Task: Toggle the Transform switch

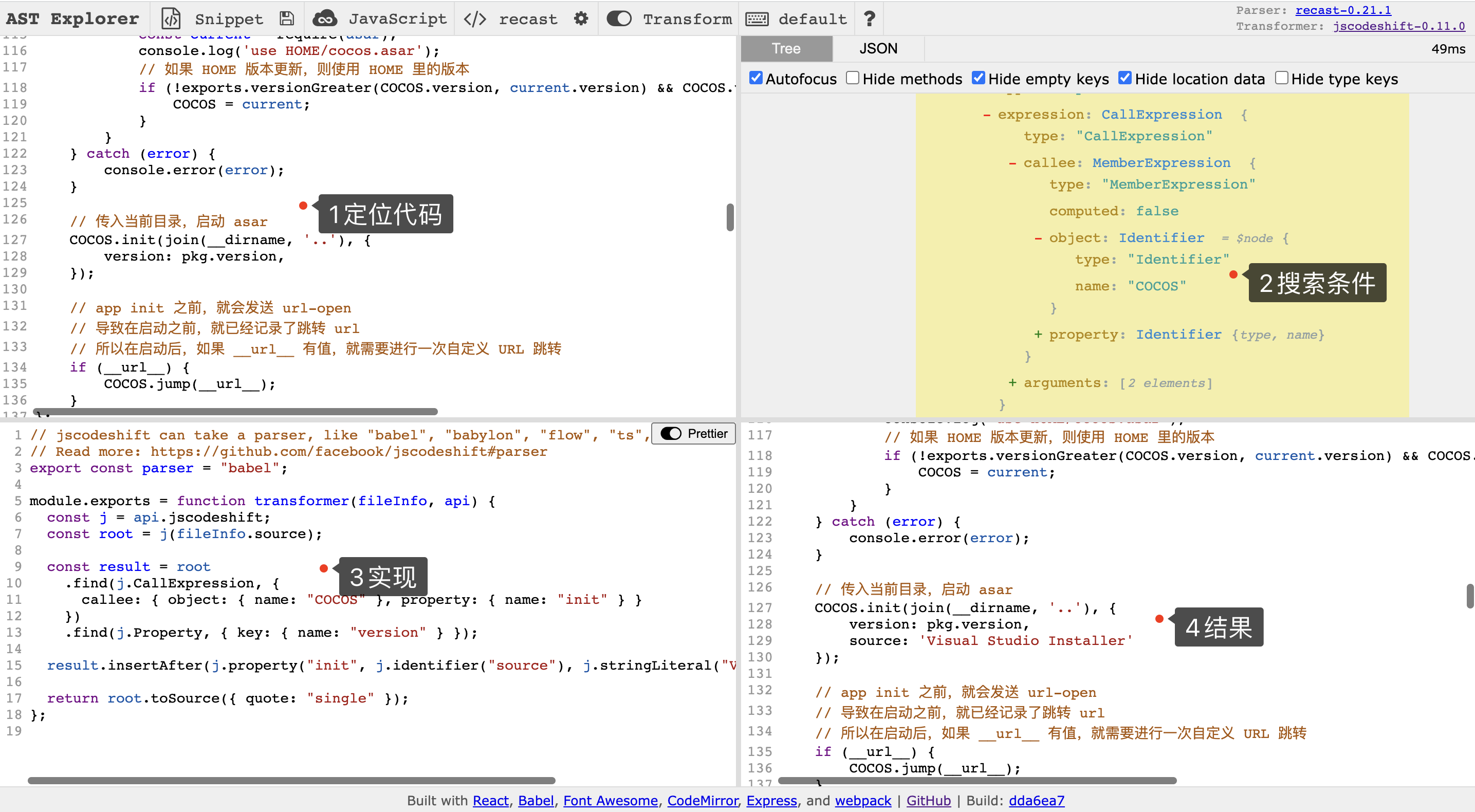Action: pos(619,19)
